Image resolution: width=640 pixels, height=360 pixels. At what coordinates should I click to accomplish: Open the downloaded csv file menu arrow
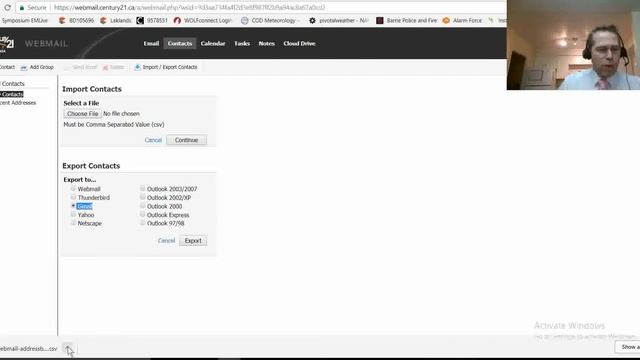click(x=68, y=349)
